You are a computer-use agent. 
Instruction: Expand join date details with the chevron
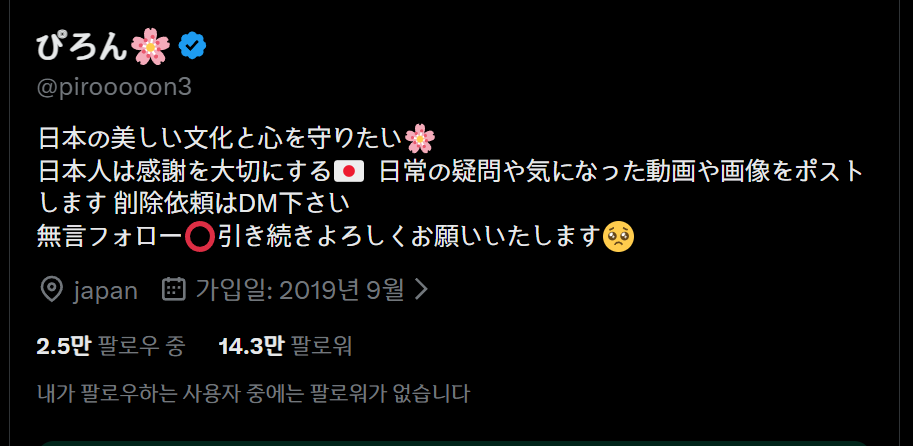tap(422, 289)
